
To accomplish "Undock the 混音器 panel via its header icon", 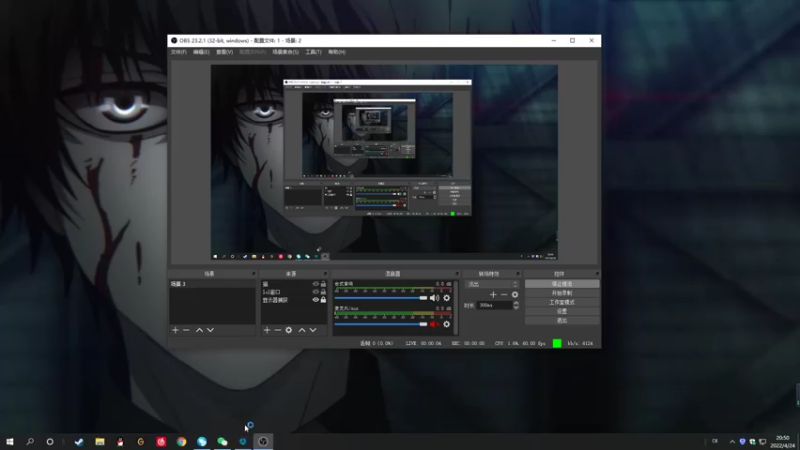I will click(x=457, y=274).
